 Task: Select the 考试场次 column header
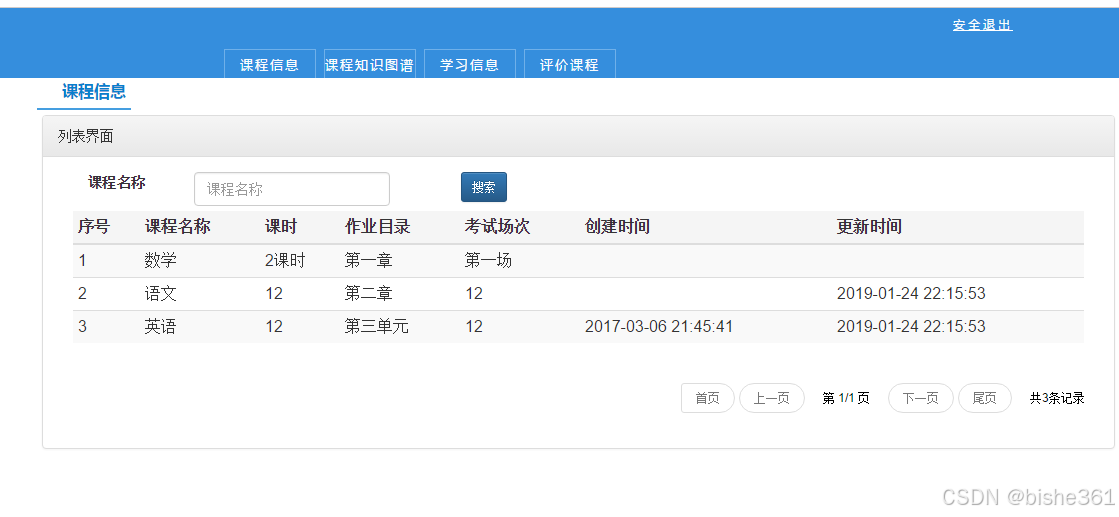[x=497, y=227]
